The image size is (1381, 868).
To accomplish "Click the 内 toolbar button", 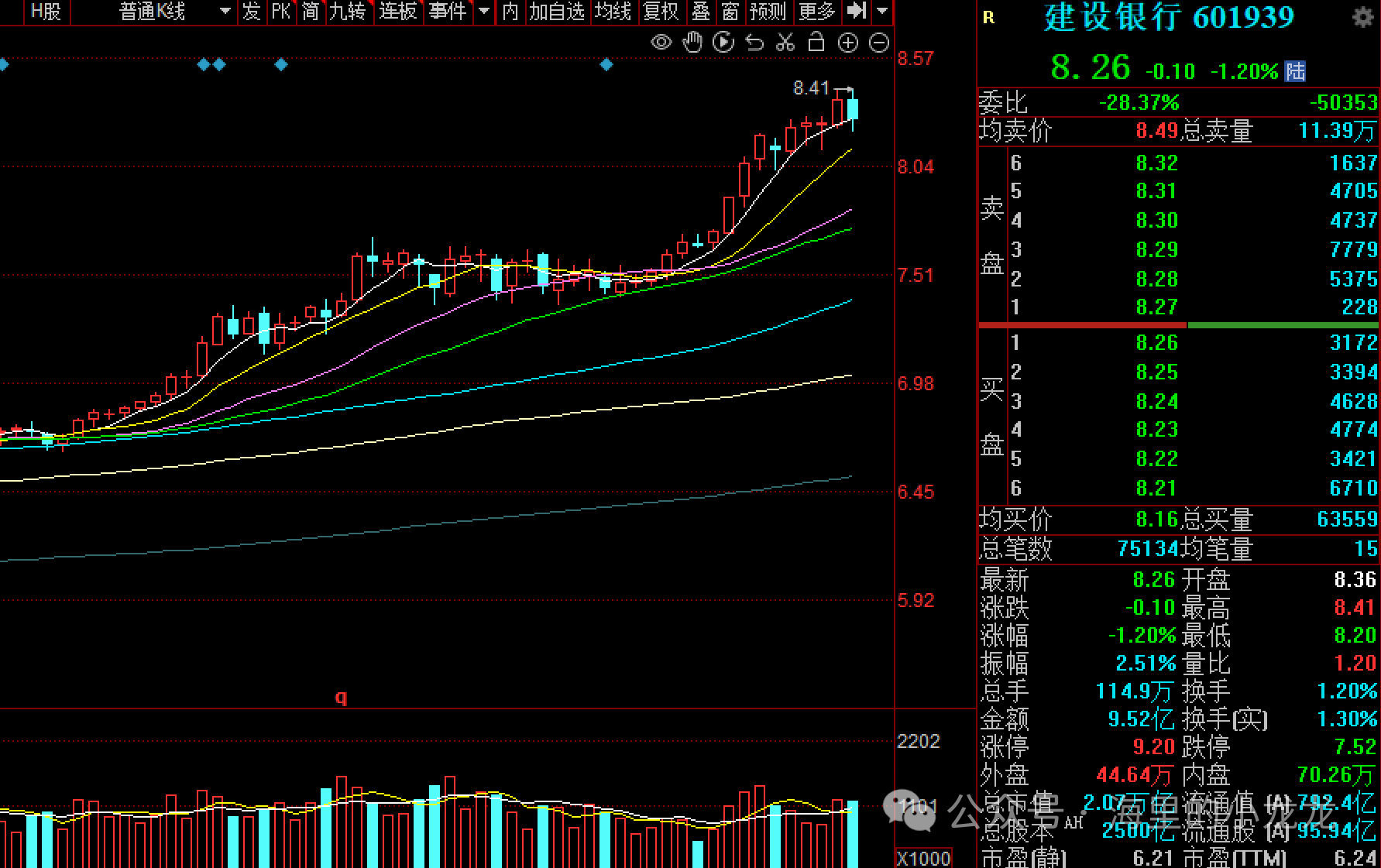I will tap(510, 11).
